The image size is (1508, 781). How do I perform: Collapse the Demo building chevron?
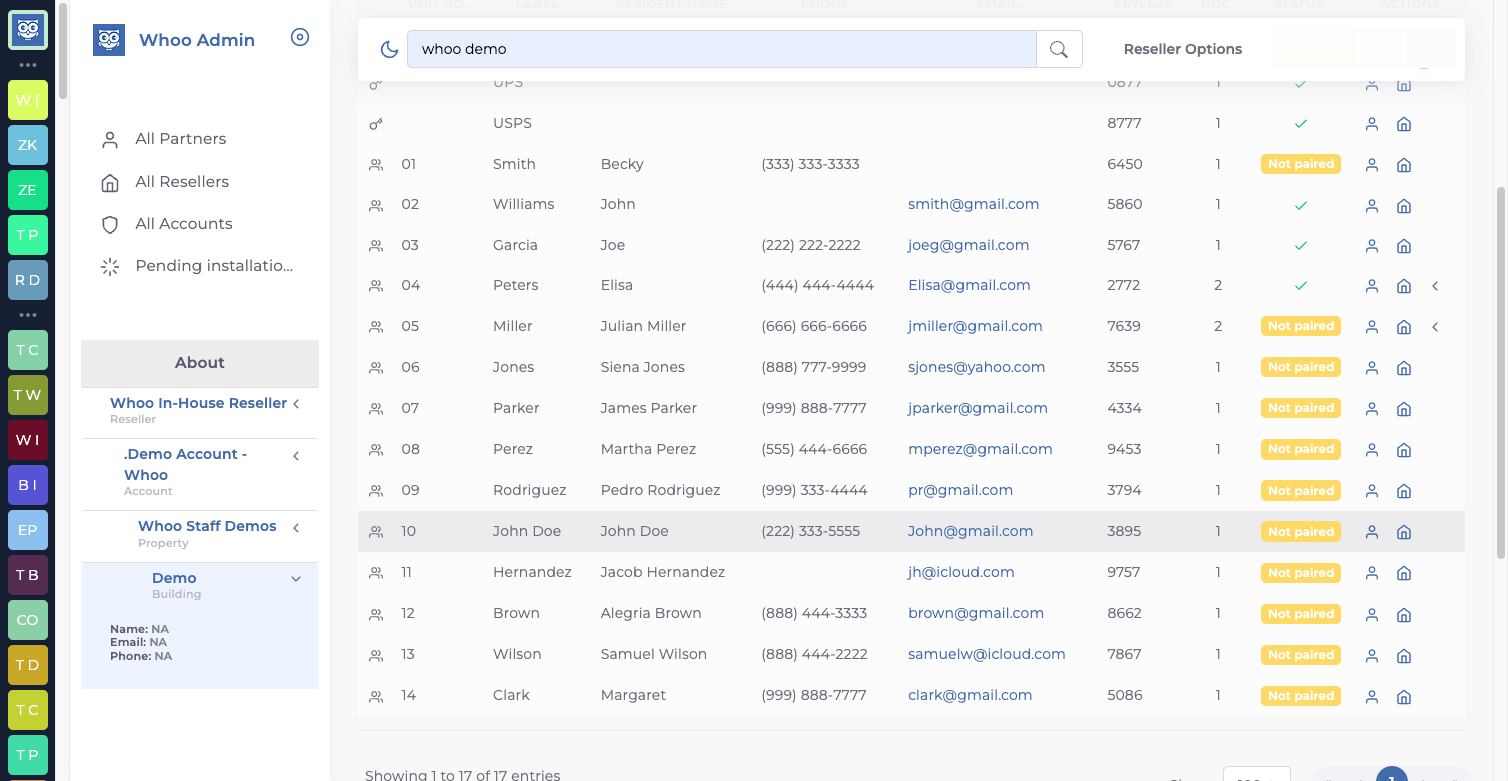click(296, 579)
